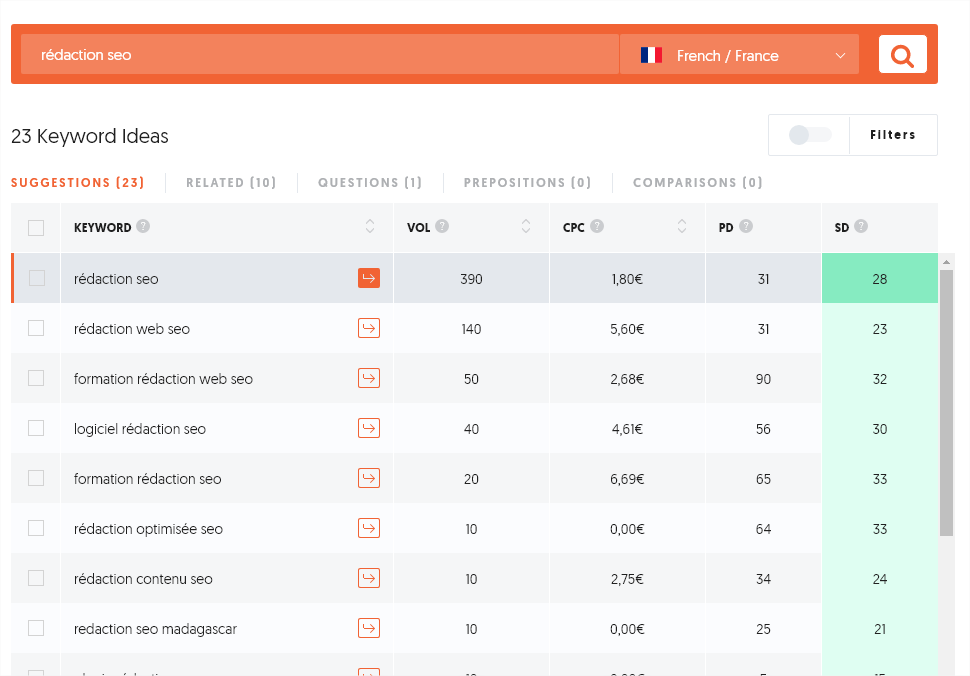The image size is (970, 676).
Task: Open the Filters button
Action: [x=892, y=135]
